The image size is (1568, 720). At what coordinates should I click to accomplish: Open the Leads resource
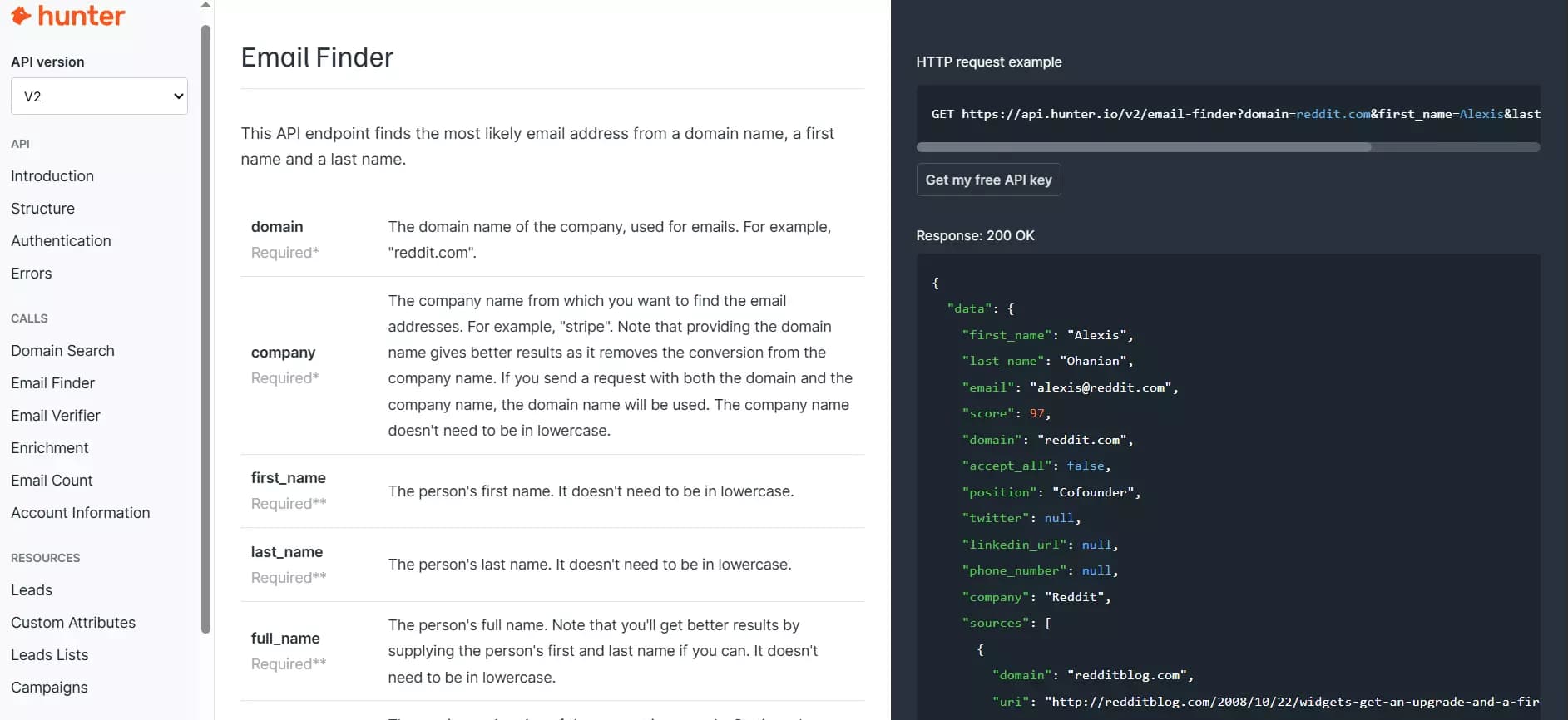(x=32, y=590)
